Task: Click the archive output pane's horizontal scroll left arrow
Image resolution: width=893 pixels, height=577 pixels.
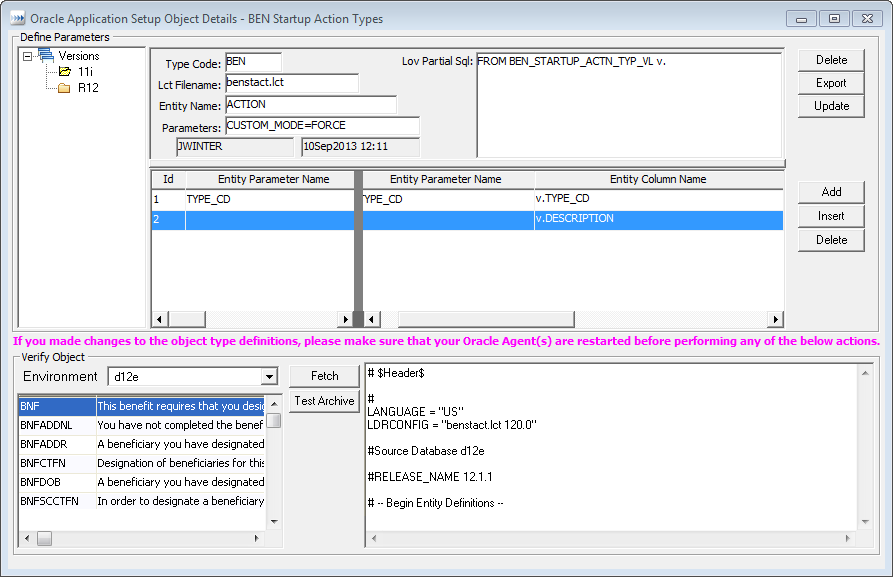Action: click(x=374, y=538)
